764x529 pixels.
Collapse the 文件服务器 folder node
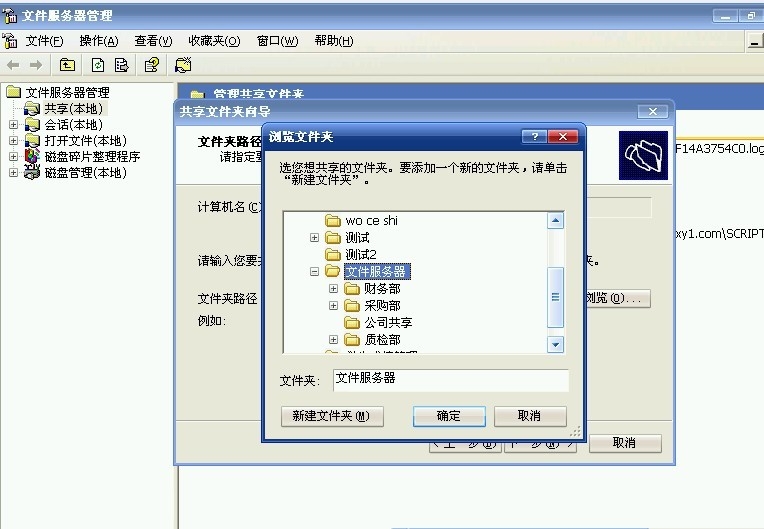click(315, 272)
